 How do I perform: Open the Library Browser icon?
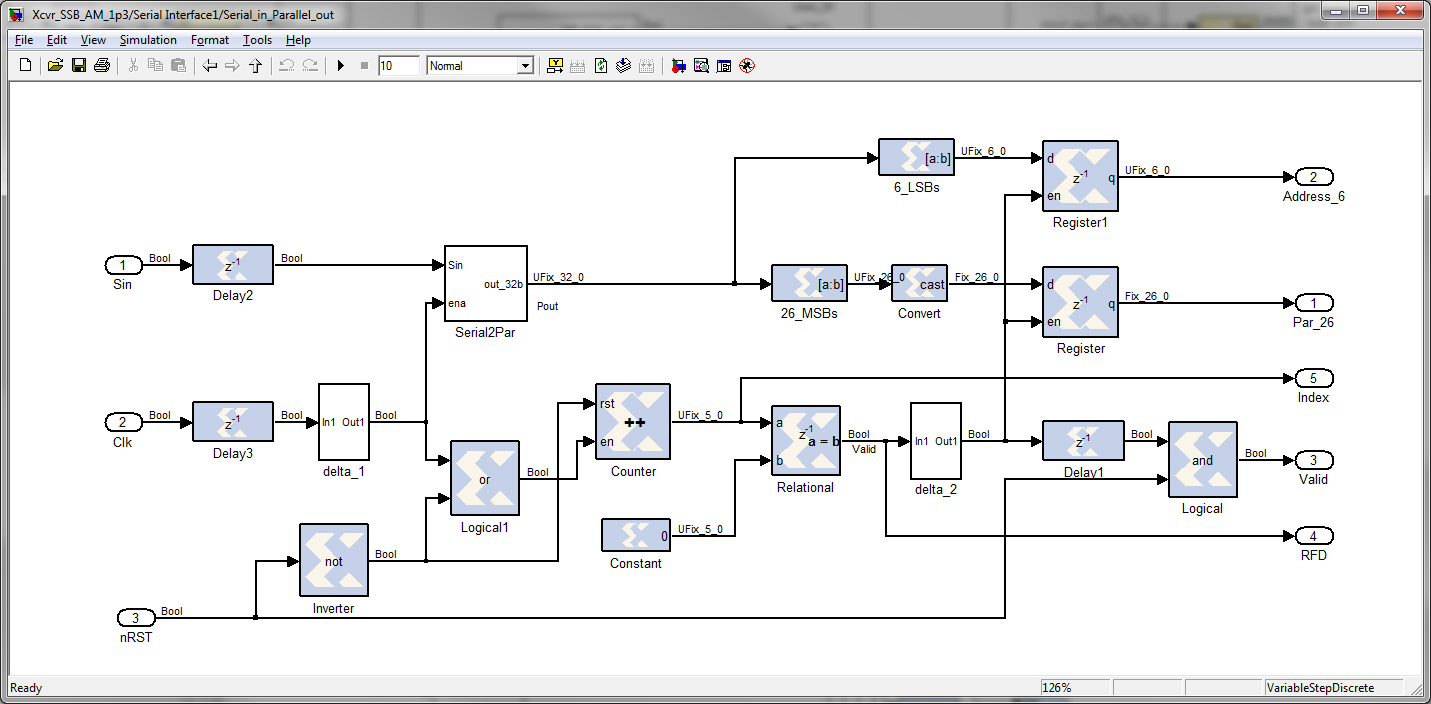pos(678,66)
